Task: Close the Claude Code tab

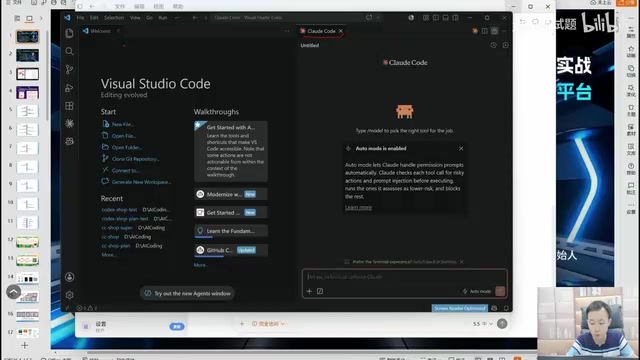Action: (341, 31)
